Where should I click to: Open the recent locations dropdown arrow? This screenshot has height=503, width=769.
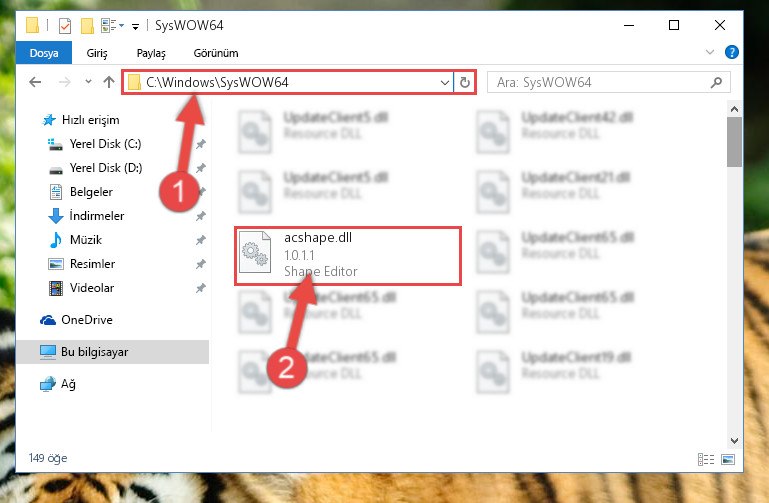[x=88, y=81]
